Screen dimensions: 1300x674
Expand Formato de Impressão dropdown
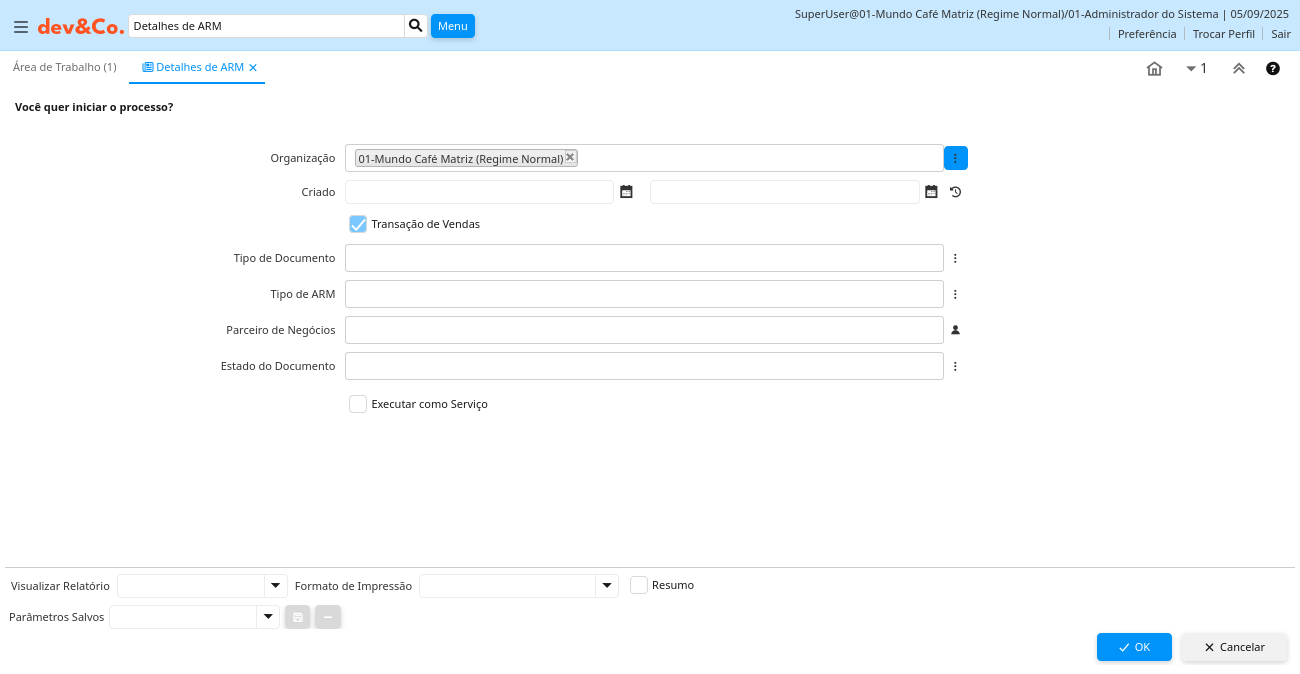coord(606,586)
